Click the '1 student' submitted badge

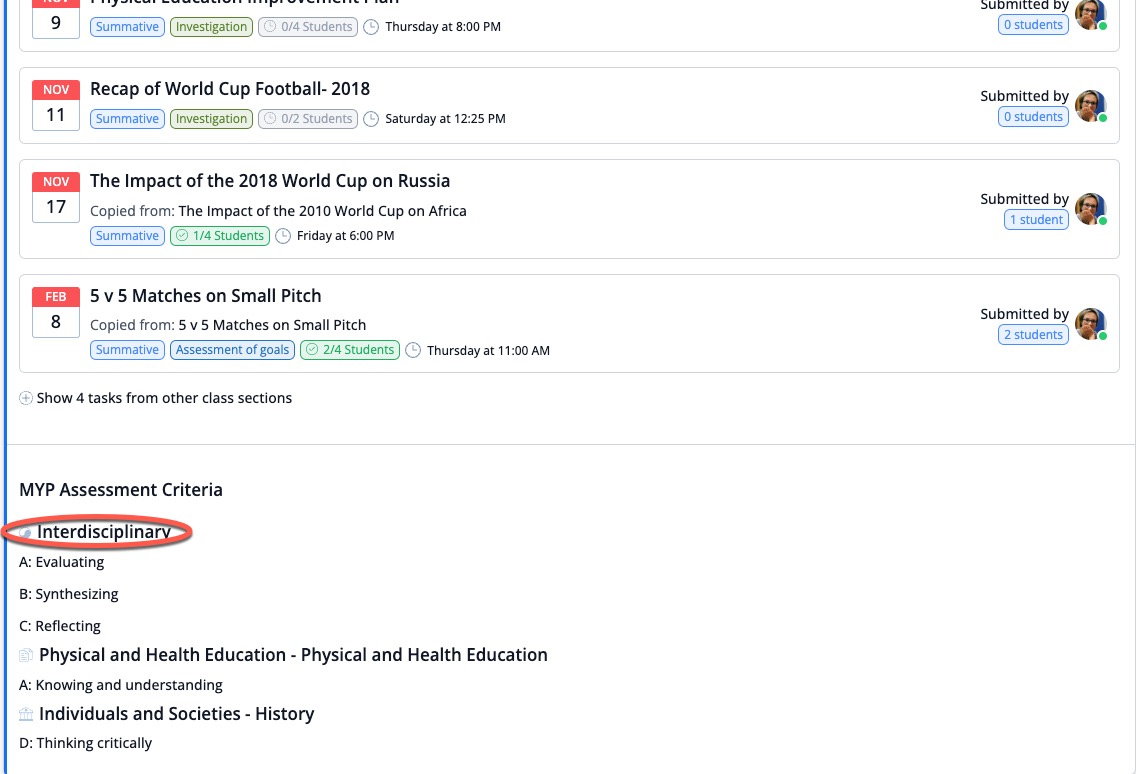[1036, 220]
